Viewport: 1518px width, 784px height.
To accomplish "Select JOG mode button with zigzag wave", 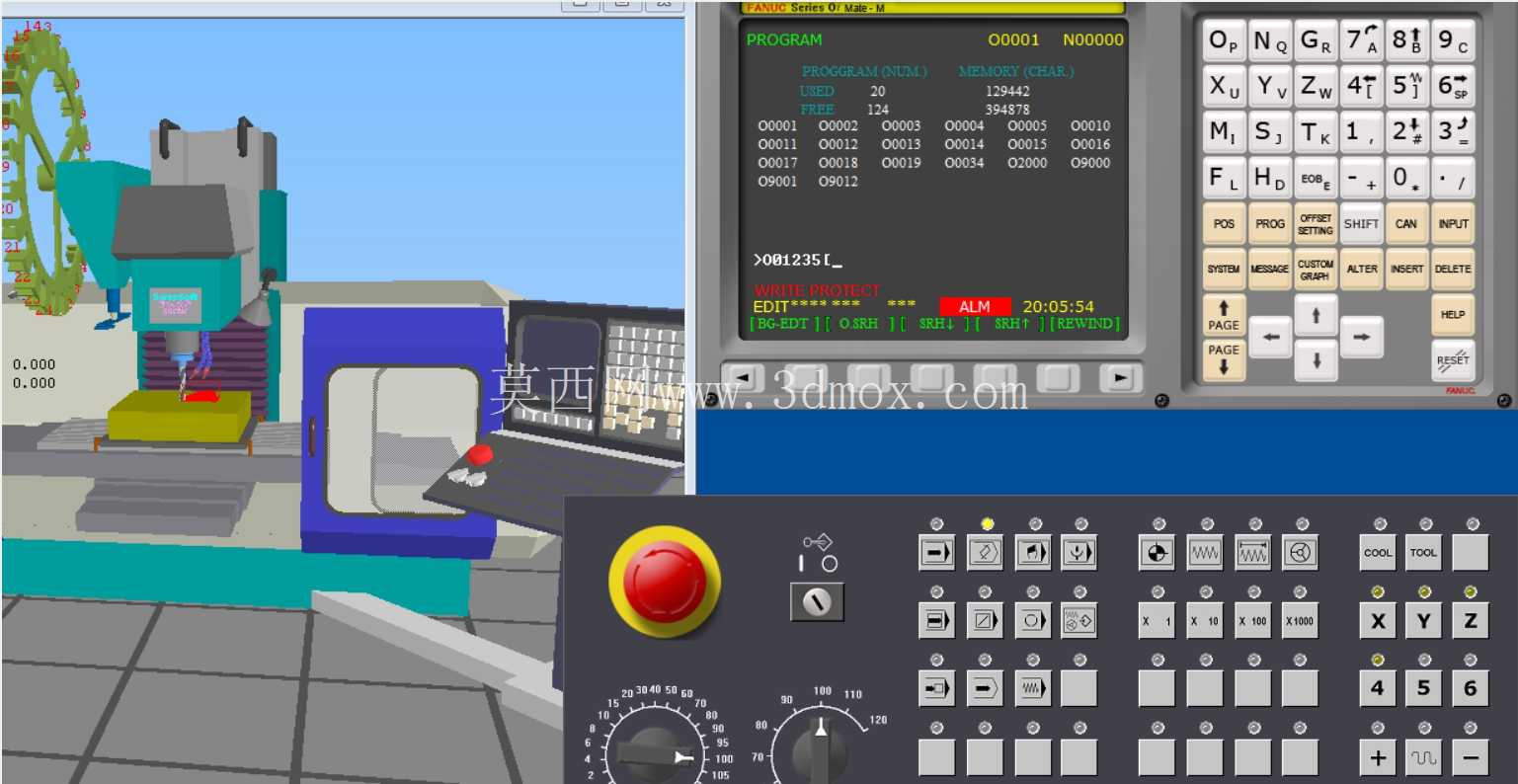I will pyautogui.click(x=1205, y=553).
